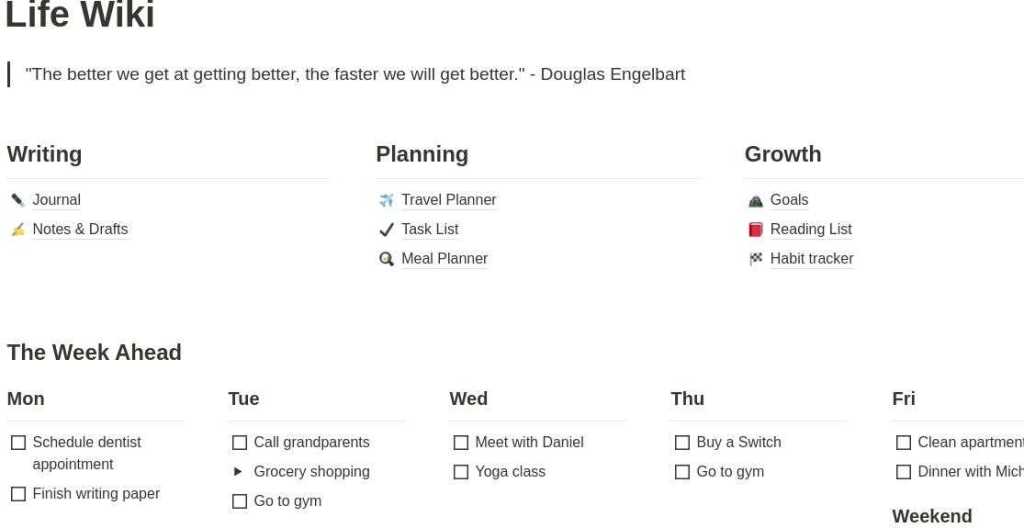Open the Reading List page

click(810, 229)
